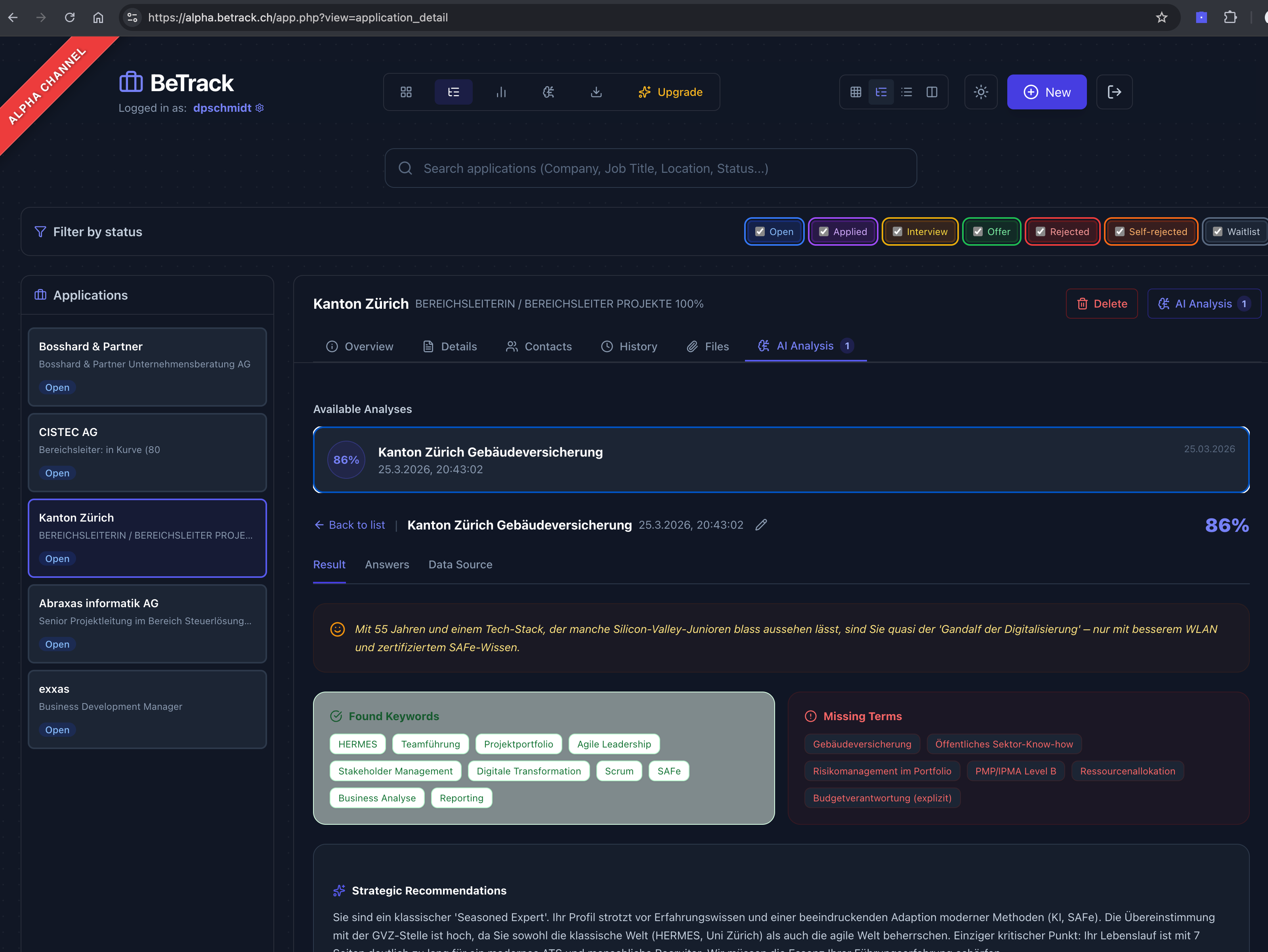Select the compact list view icon
The width and height of the screenshot is (1268, 952).
[x=906, y=92]
